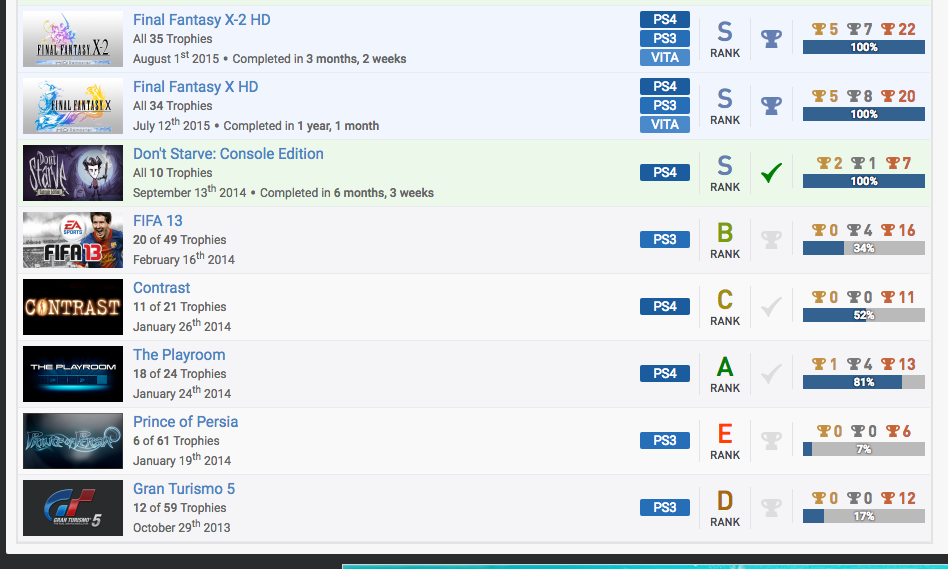Click the PS4 tag for Don't Starve

click(665, 173)
